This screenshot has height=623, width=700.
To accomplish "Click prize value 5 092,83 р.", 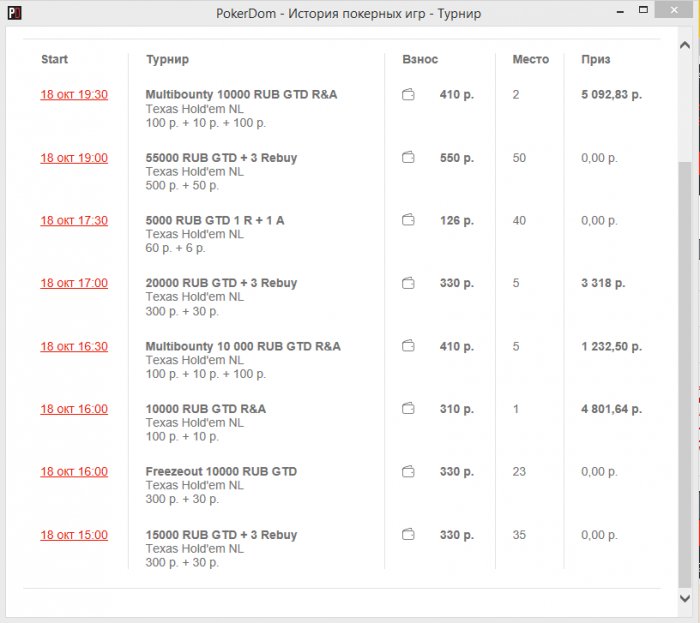I will 611,95.
